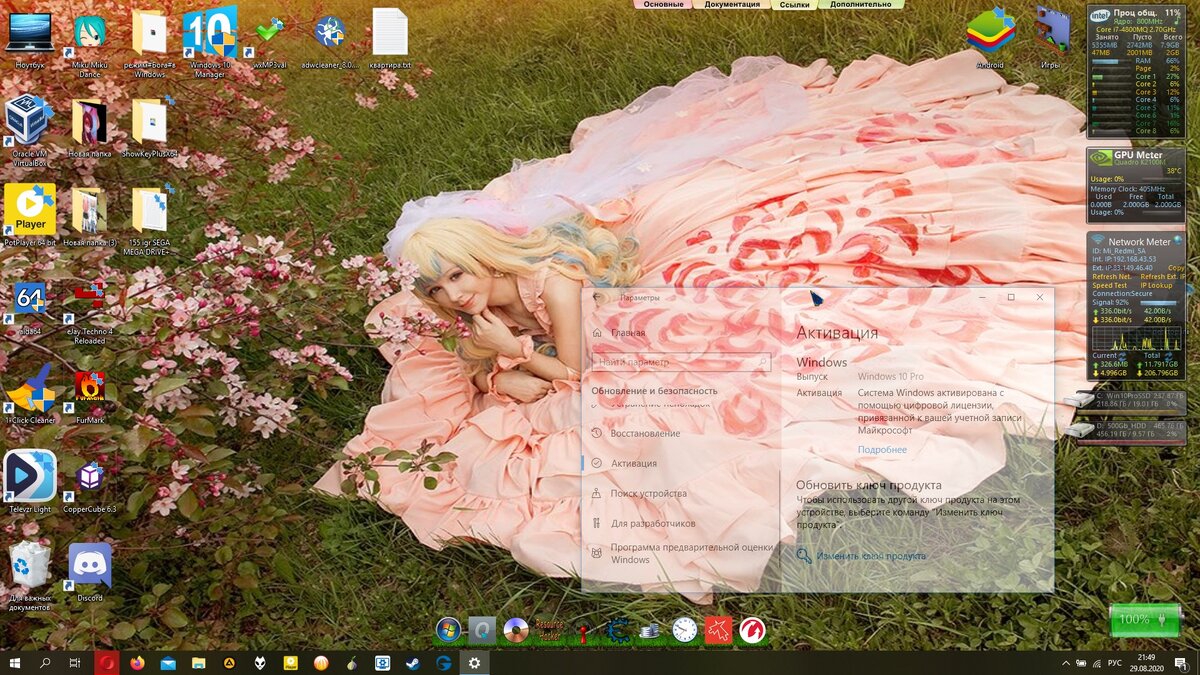Open the Discord desktop shortcut
The height and width of the screenshot is (675, 1200).
[x=90, y=571]
